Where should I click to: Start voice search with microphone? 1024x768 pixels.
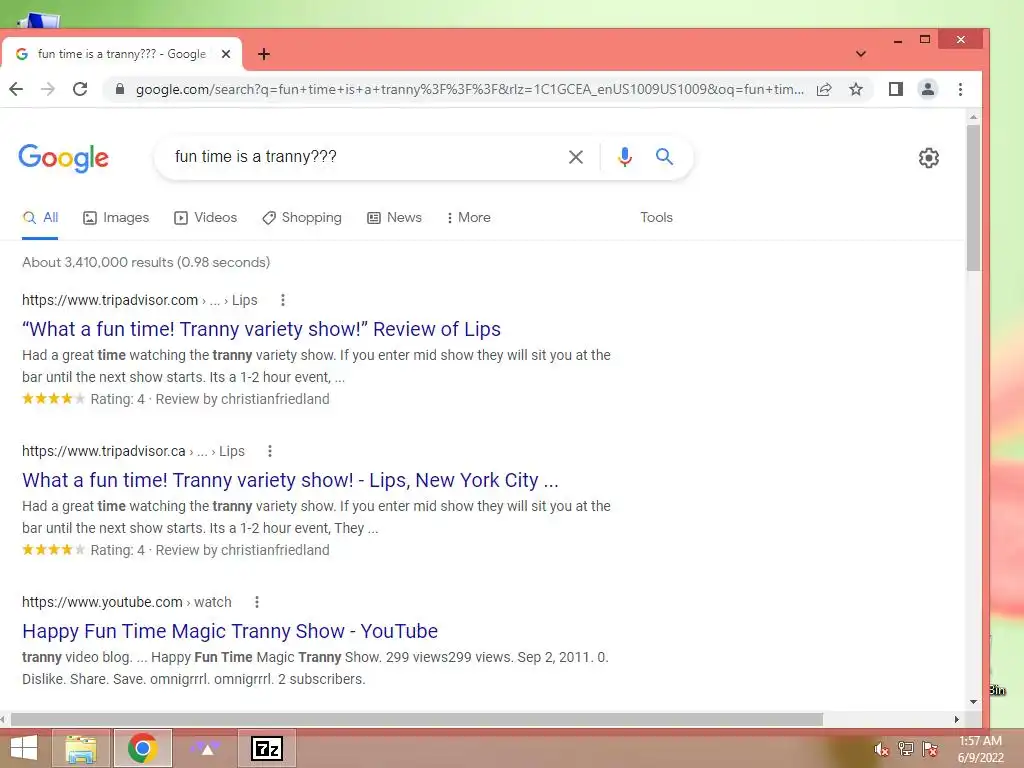[625, 157]
